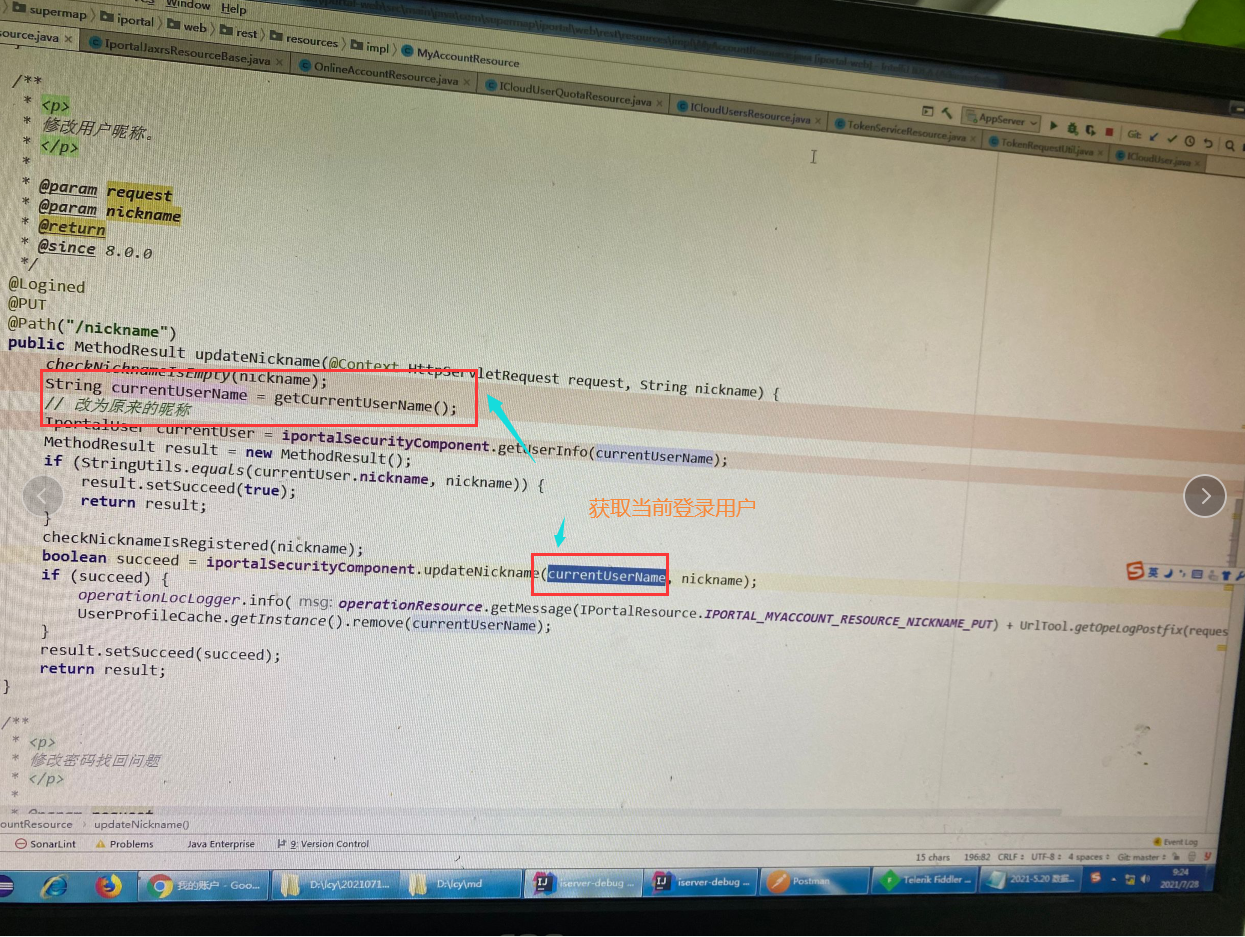Open the UTF-8 encoding selector in status bar

(1045, 857)
